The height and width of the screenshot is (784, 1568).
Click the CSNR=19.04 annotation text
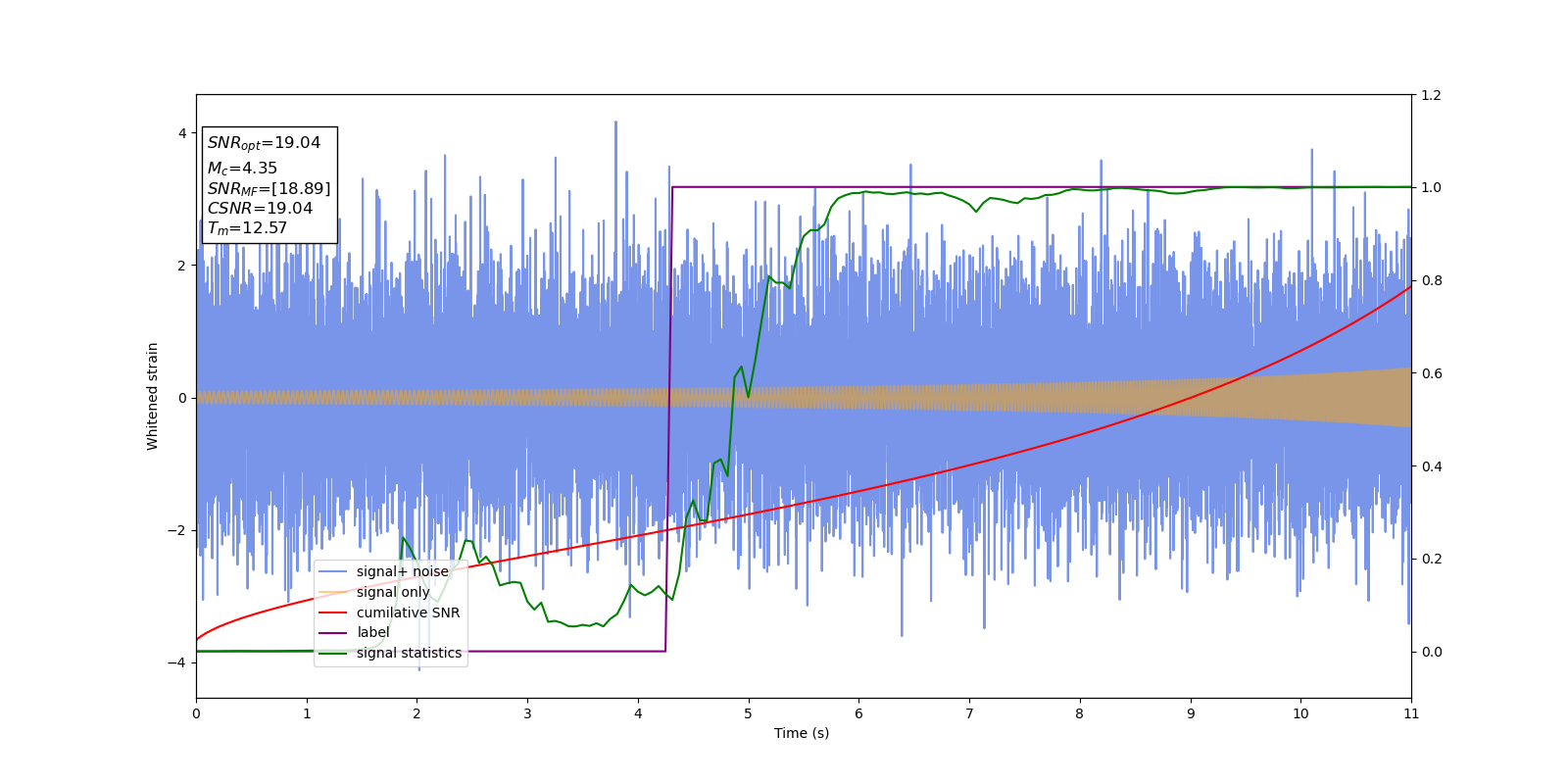pos(260,209)
